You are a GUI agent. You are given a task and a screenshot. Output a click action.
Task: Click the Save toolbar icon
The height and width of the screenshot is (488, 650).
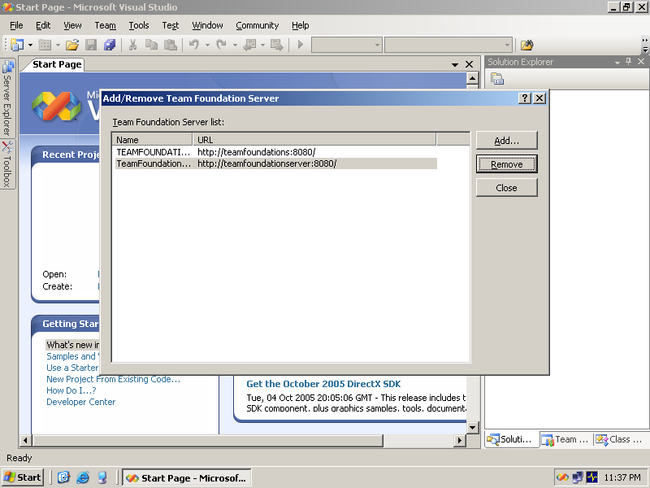pos(91,44)
